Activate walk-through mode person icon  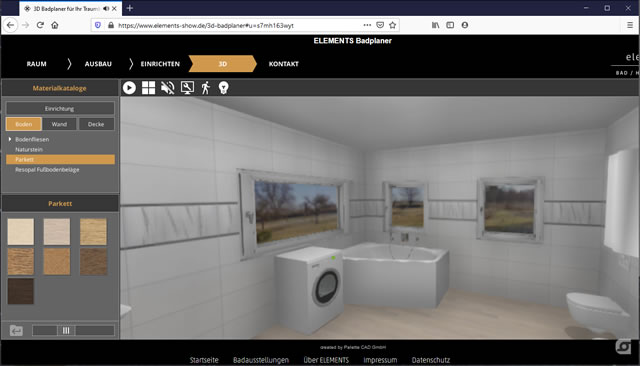click(206, 88)
